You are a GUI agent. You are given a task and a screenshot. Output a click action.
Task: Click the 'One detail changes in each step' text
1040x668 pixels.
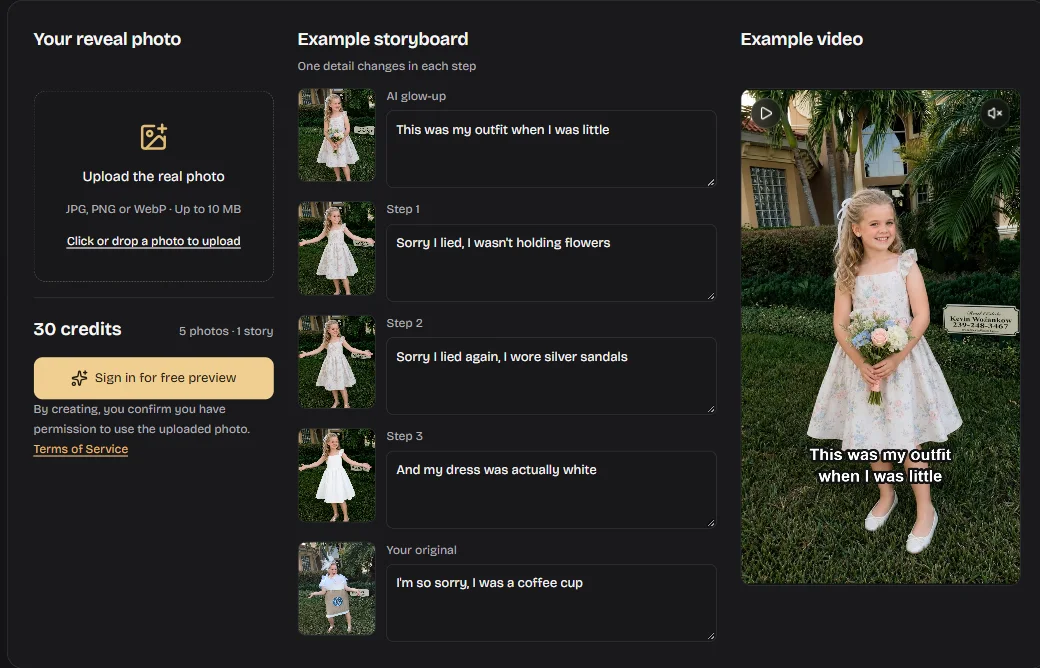(387, 66)
